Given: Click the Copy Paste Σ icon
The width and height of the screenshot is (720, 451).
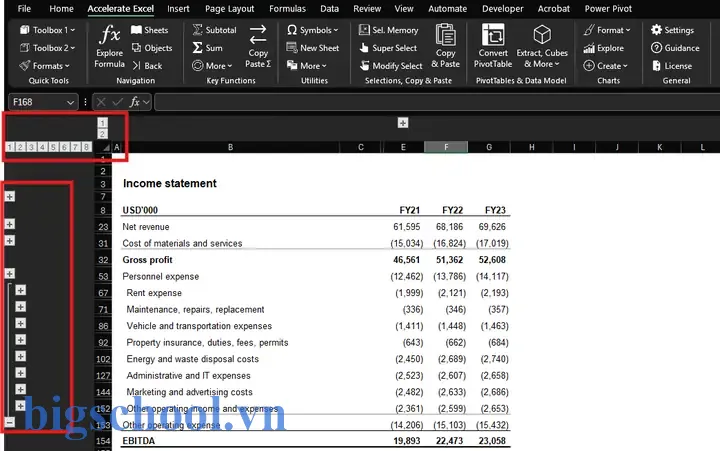Looking at the screenshot, I should pyautogui.click(x=258, y=35).
